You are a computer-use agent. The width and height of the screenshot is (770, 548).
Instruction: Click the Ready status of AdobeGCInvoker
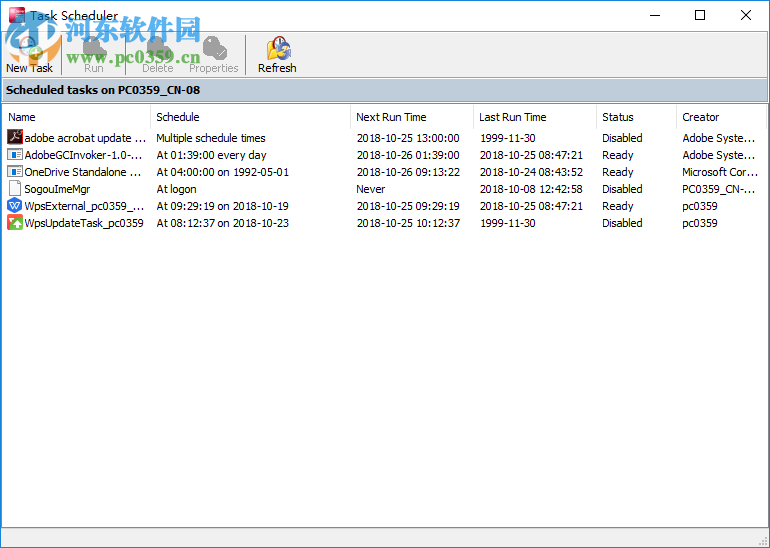point(618,155)
